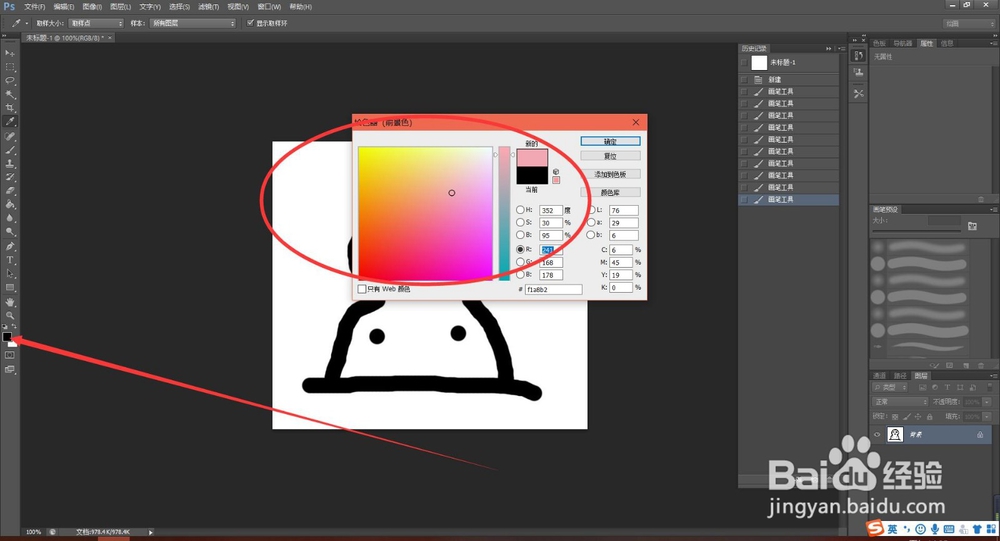Select the Paint Bucket tool
The image size is (1000, 541).
coord(10,205)
